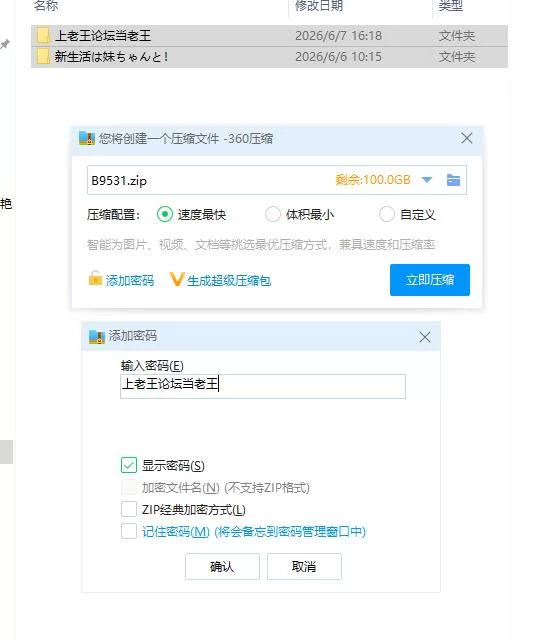The width and height of the screenshot is (536, 640).
Task: Click the 输入密码 text field
Action: [x=263, y=386]
